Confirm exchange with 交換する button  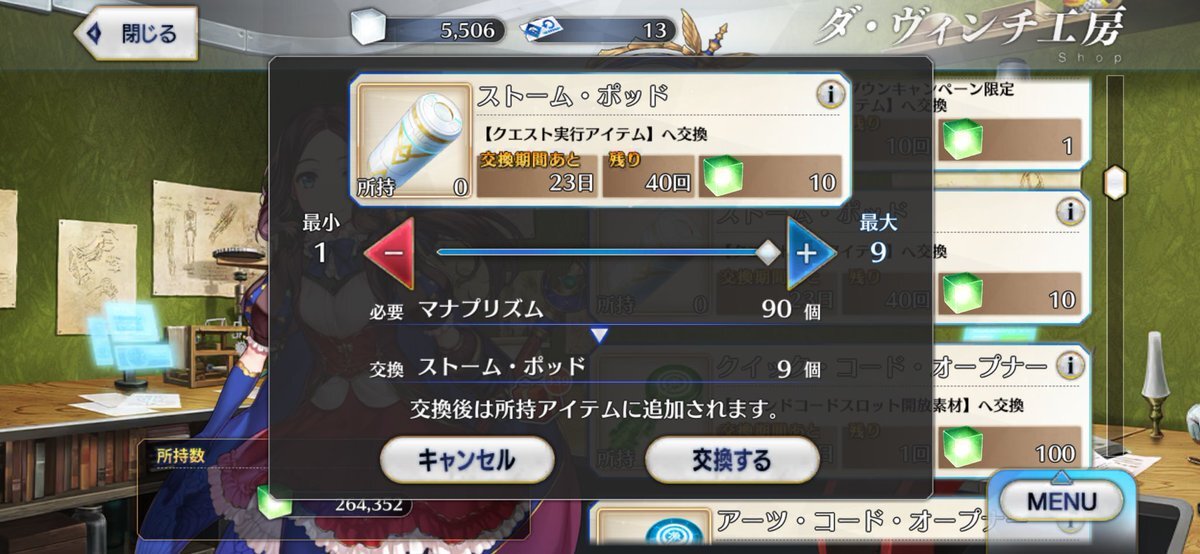click(x=732, y=460)
